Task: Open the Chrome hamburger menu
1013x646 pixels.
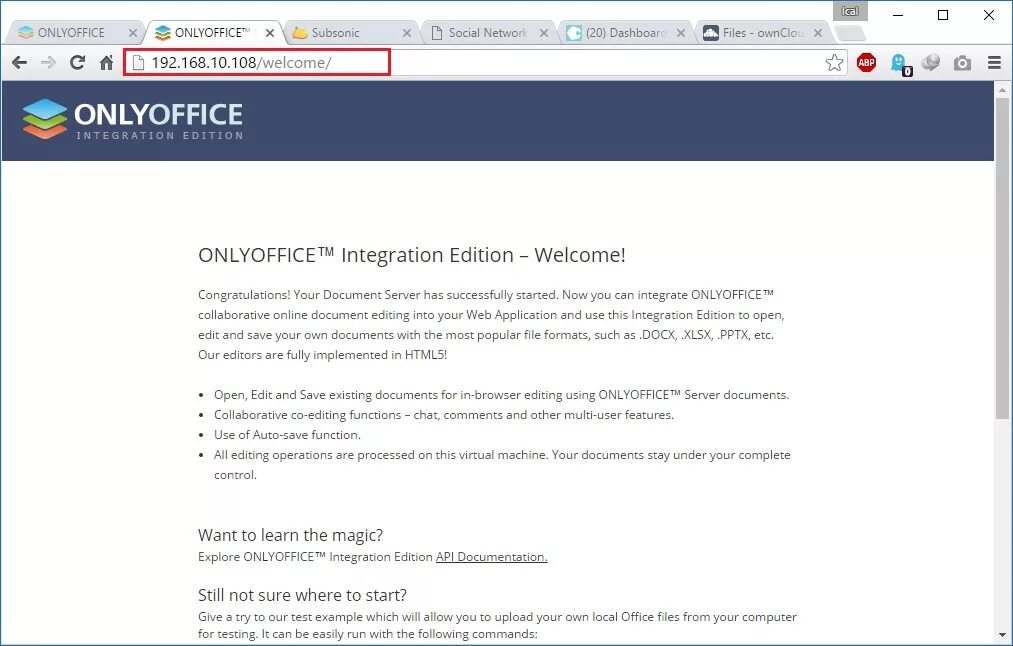Action: tap(994, 63)
